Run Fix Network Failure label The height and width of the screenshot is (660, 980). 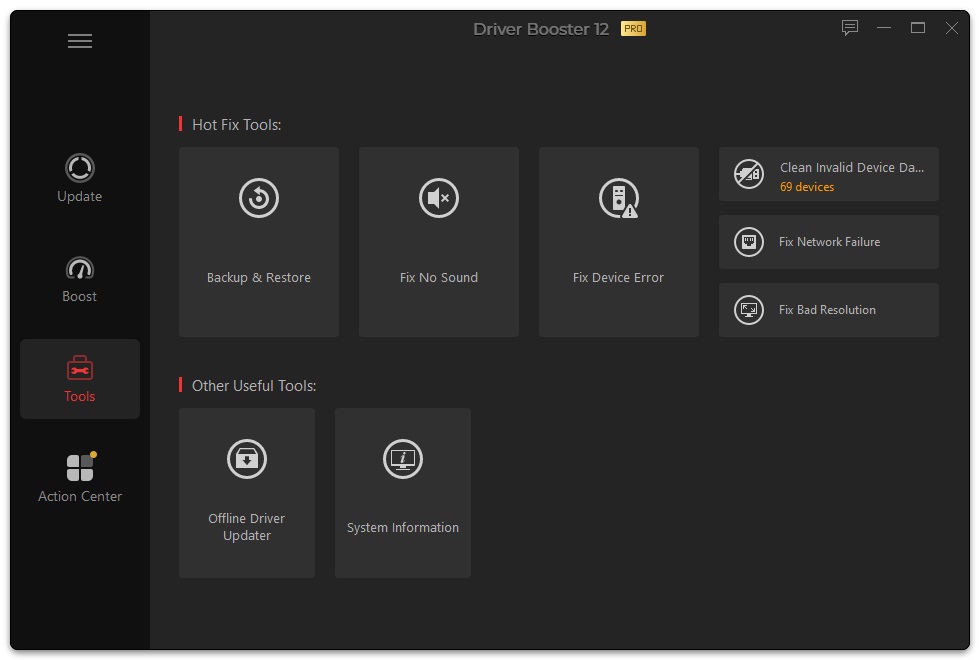829,242
